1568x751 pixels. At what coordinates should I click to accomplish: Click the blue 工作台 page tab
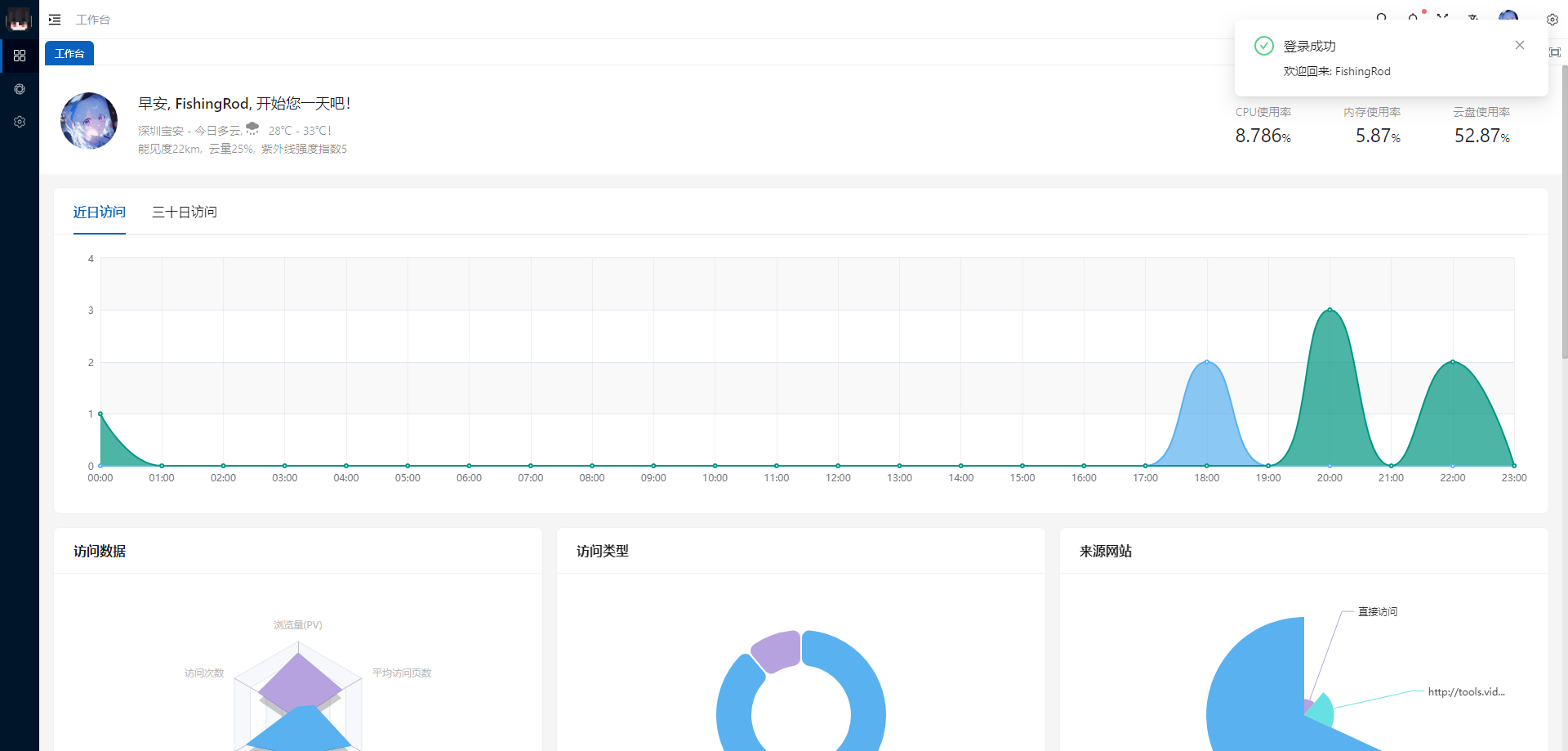point(69,53)
